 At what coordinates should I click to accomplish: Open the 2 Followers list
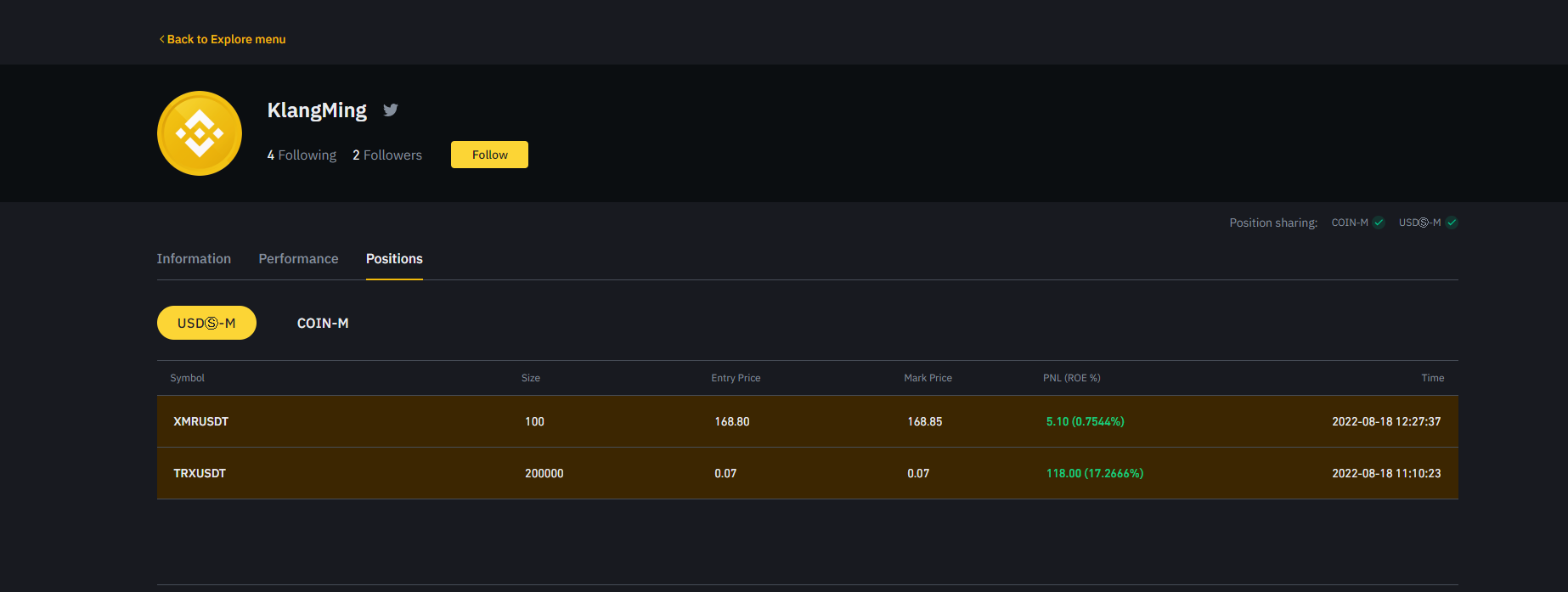[387, 155]
